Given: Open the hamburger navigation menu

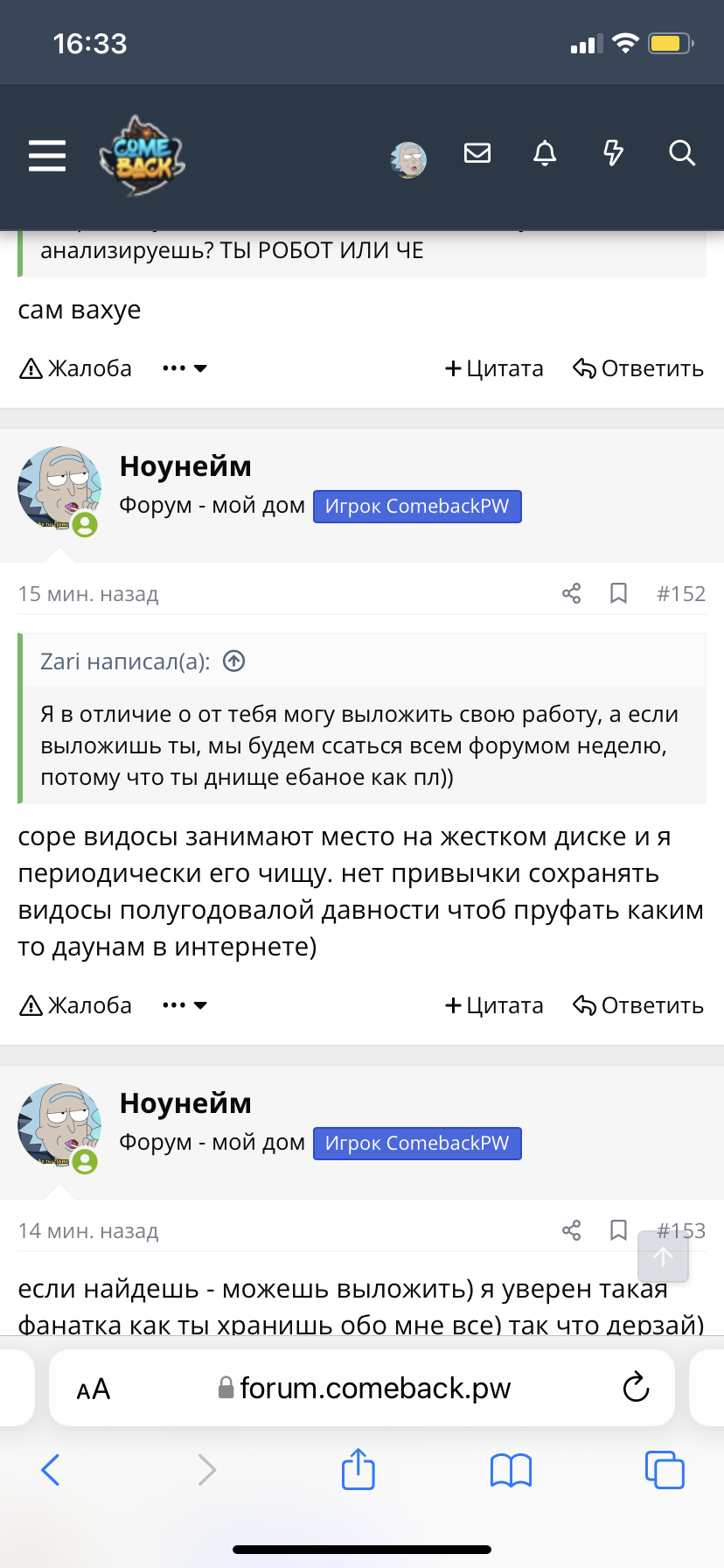Looking at the screenshot, I should click(x=46, y=156).
